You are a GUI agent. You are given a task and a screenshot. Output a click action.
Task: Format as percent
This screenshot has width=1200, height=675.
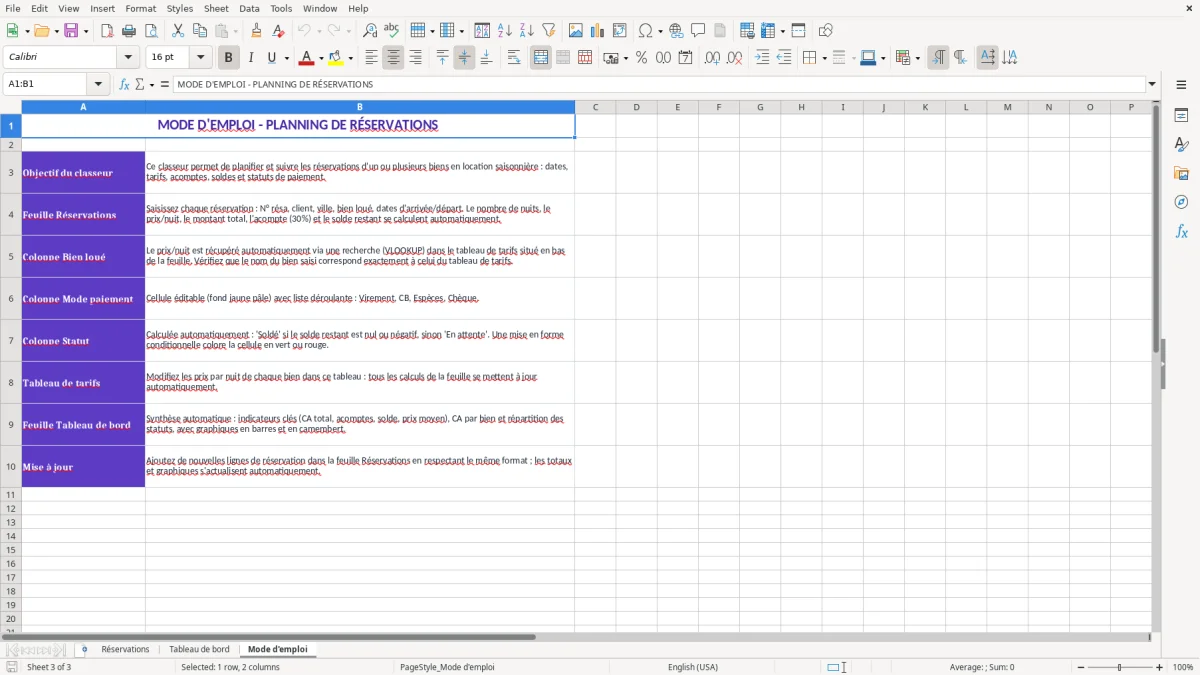click(x=641, y=58)
